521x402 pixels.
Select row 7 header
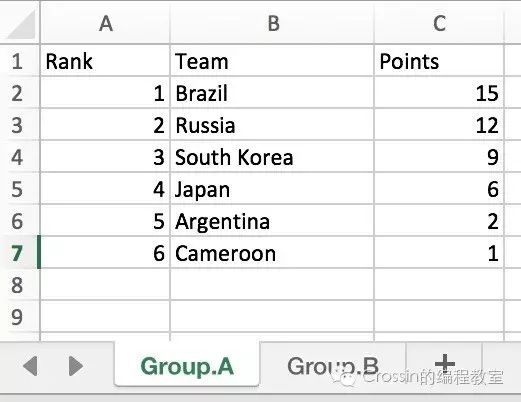(x=19, y=253)
